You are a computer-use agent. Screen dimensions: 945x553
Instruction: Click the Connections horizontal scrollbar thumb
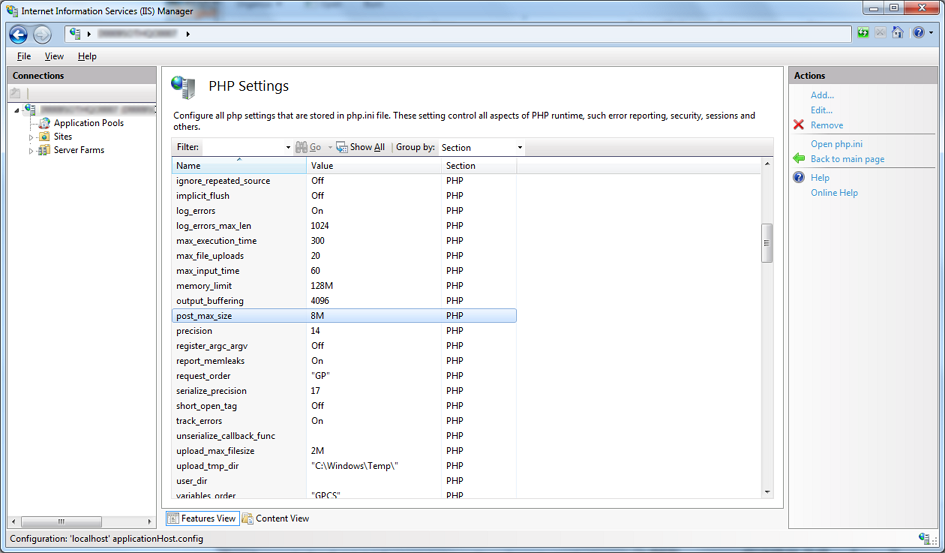click(61, 521)
